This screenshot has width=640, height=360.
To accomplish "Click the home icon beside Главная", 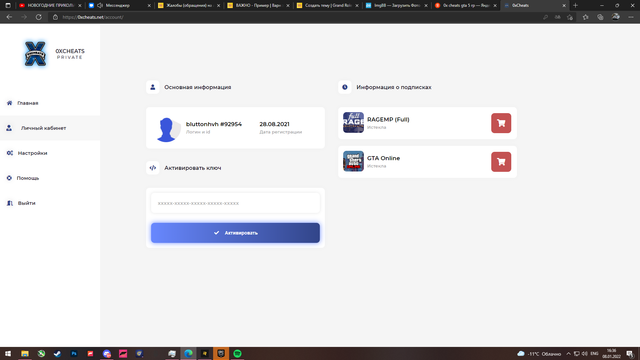I will pyautogui.click(x=9, y=103).
